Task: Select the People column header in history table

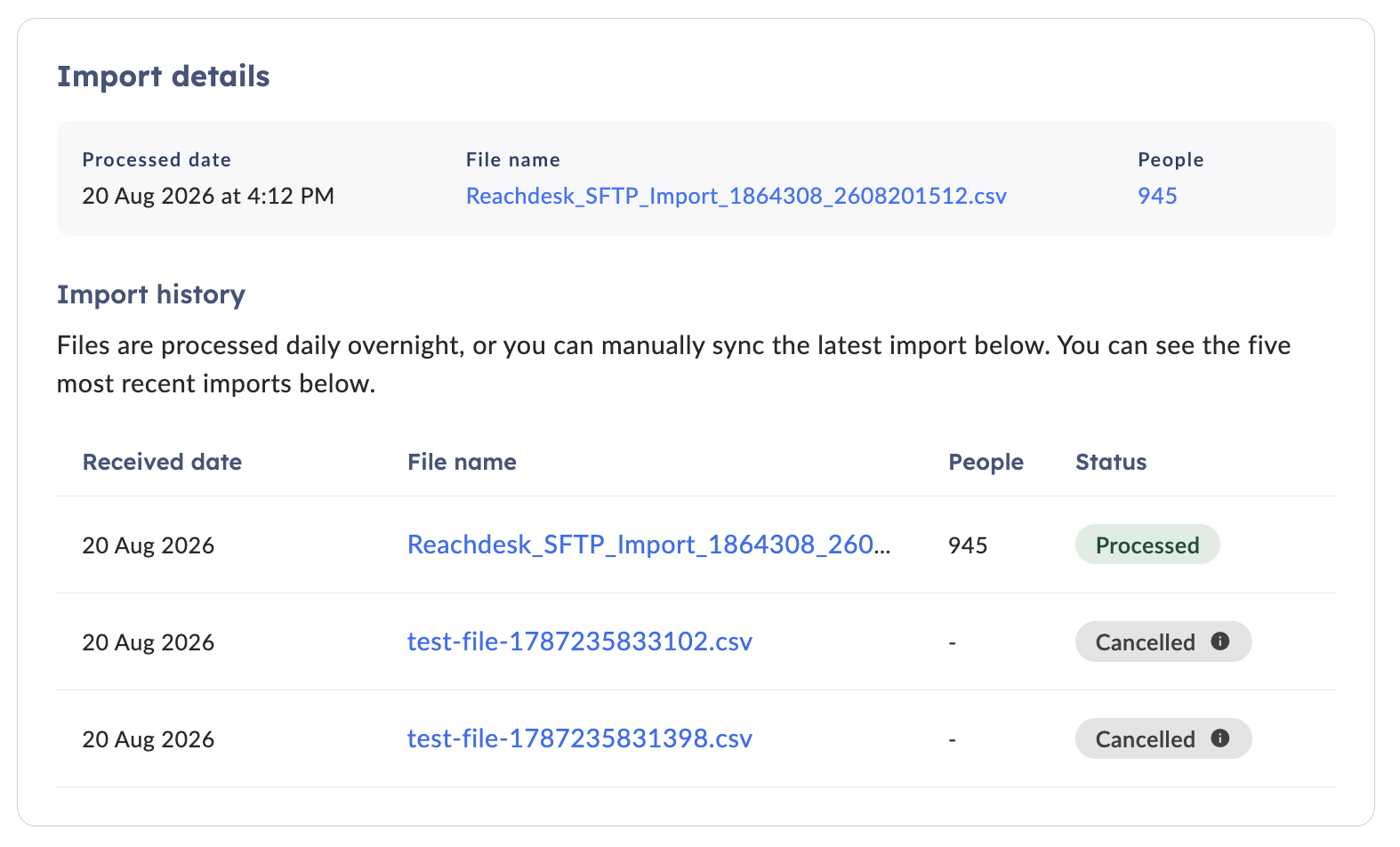Action: click(986, 462)
